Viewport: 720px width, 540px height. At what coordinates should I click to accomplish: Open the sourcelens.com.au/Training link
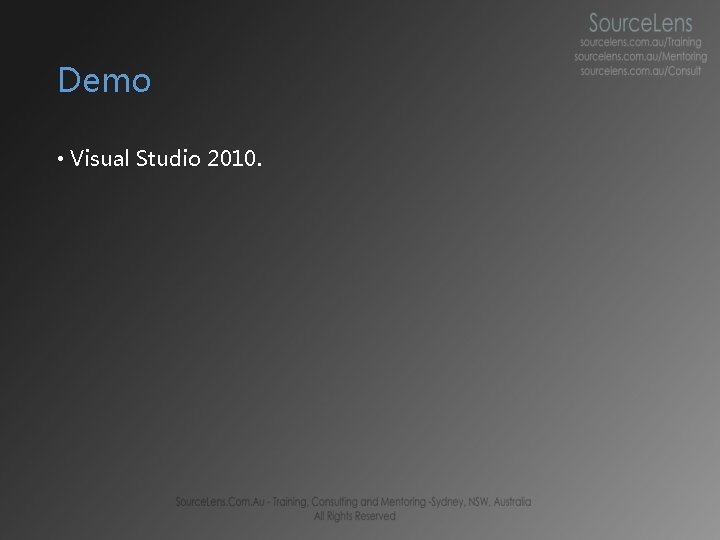click(x=641, y=42)
